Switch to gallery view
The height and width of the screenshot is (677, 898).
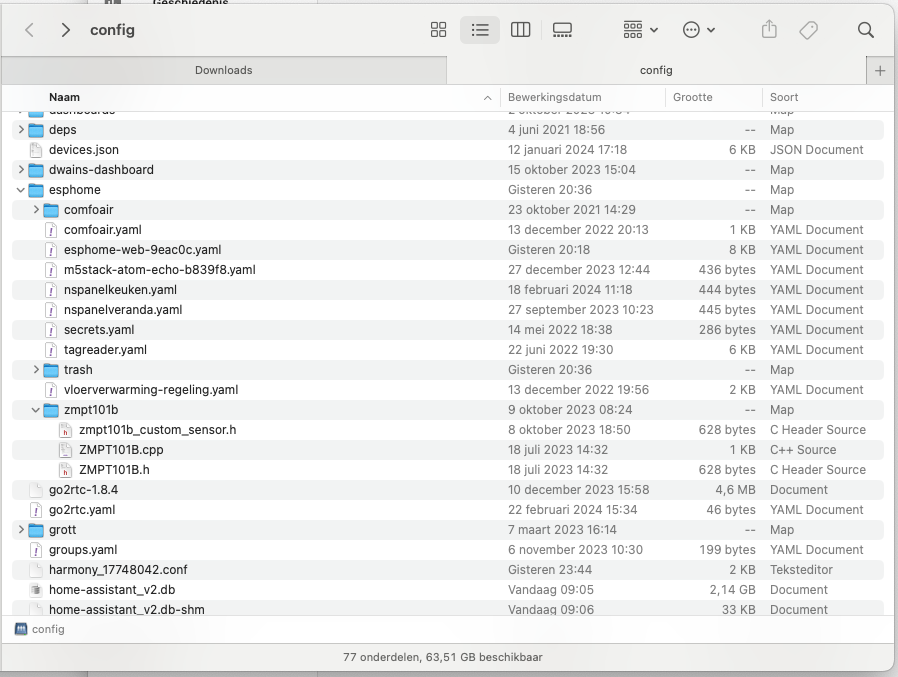(562, 30)
